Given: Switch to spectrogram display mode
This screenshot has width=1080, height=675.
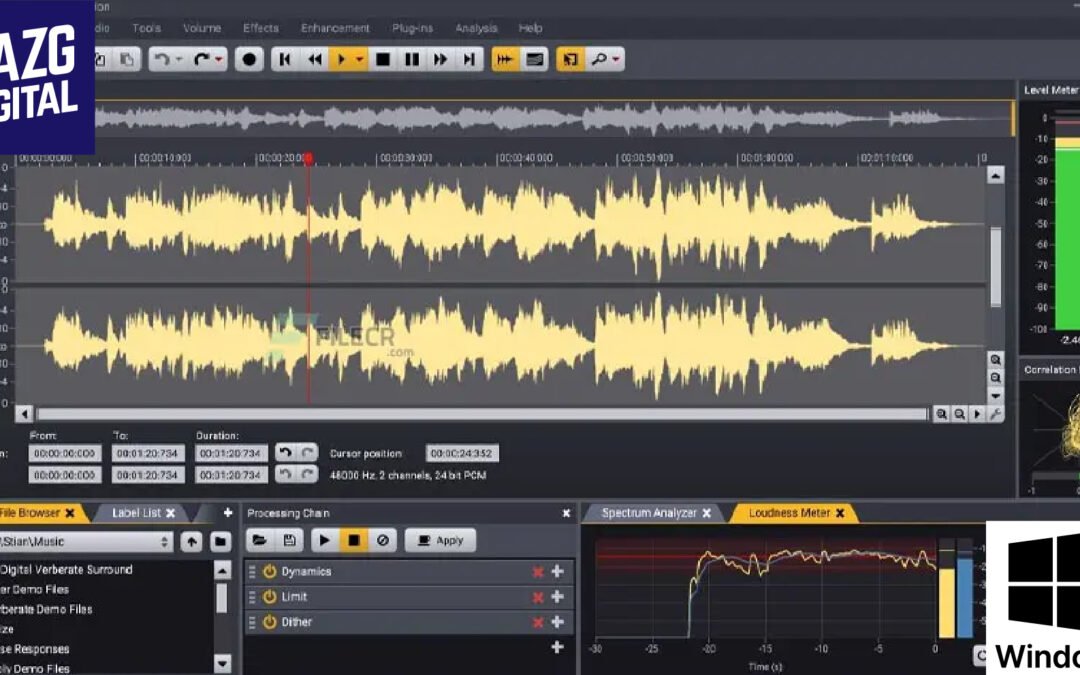Looking at the screenshot, I should coord(534,59).
